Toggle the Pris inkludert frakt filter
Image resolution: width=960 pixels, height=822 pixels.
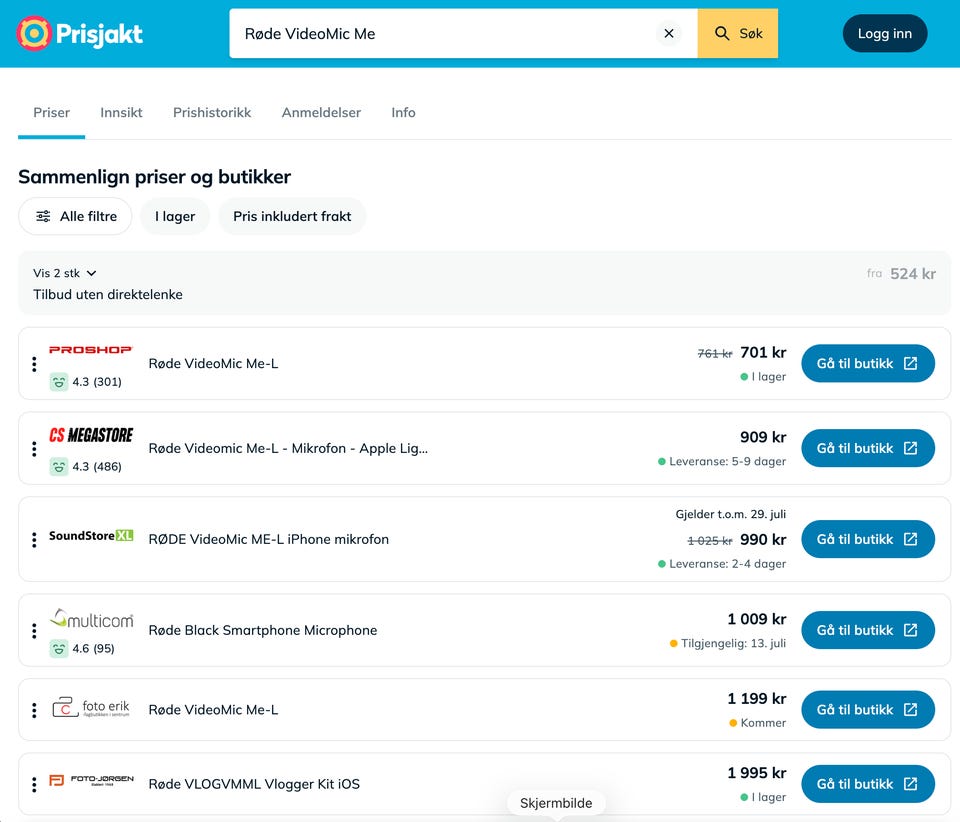coord(292,216)
